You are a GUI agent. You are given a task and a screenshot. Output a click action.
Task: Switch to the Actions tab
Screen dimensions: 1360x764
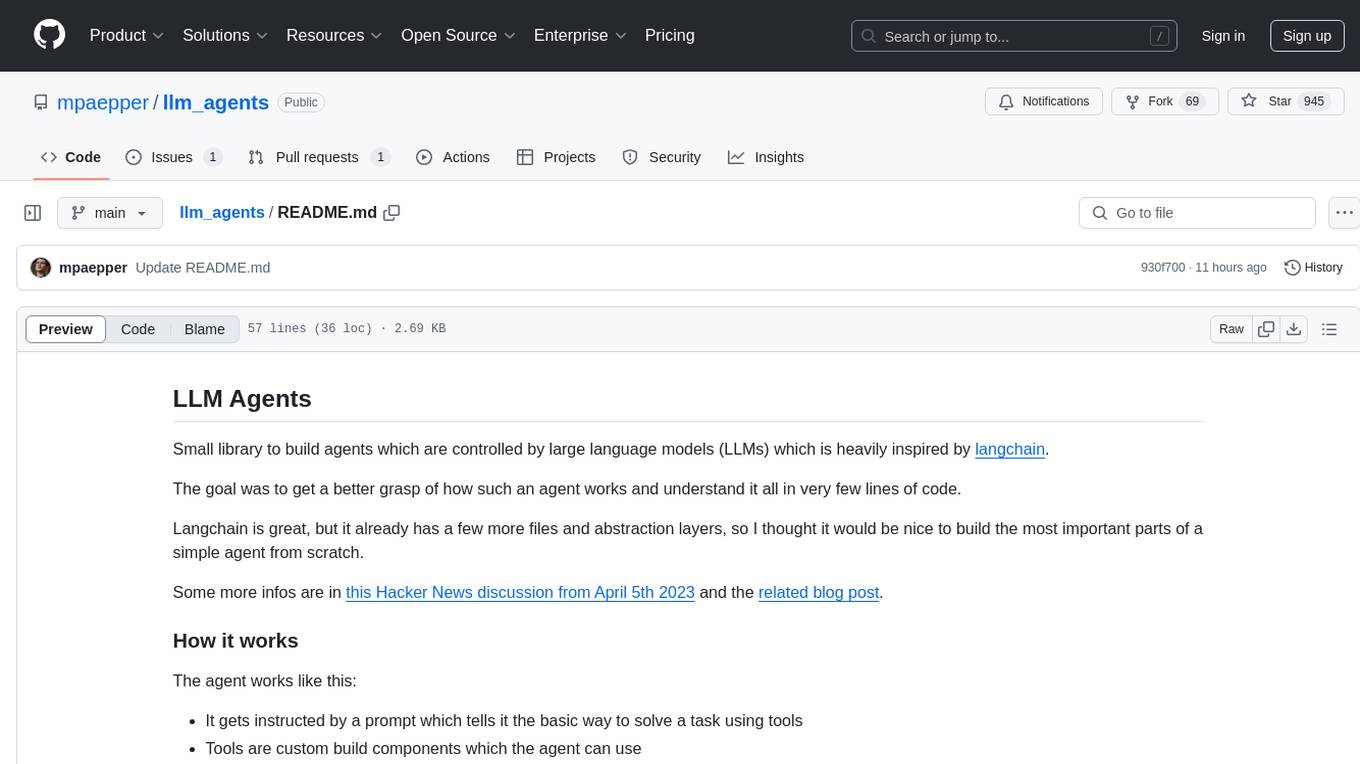click(x=453, y=157)
